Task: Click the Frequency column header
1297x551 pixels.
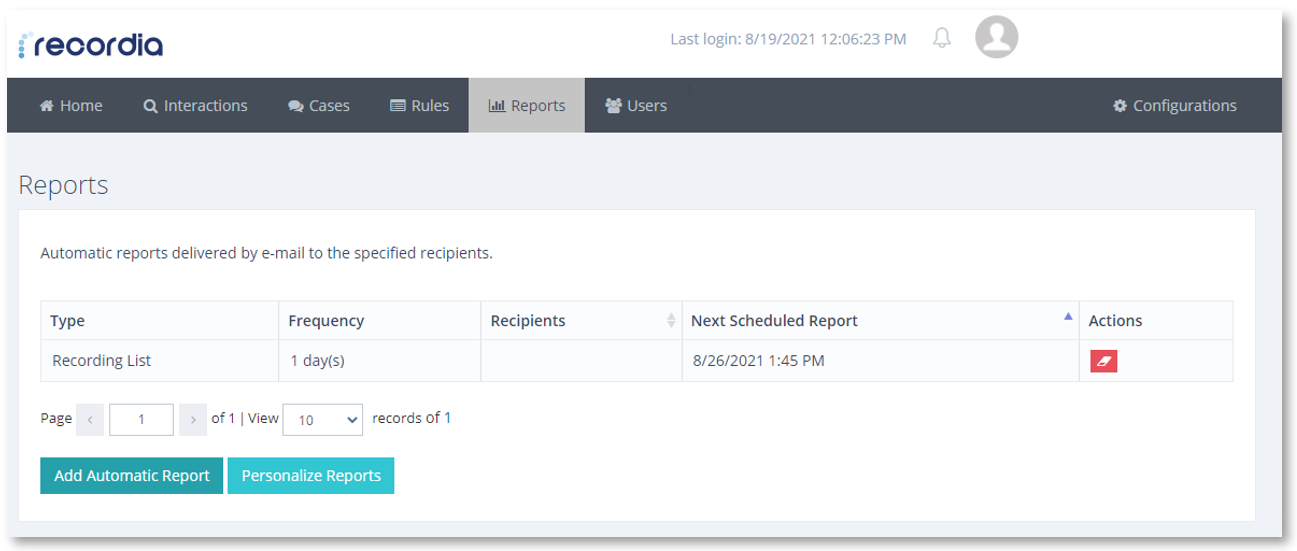Action: 379,321
